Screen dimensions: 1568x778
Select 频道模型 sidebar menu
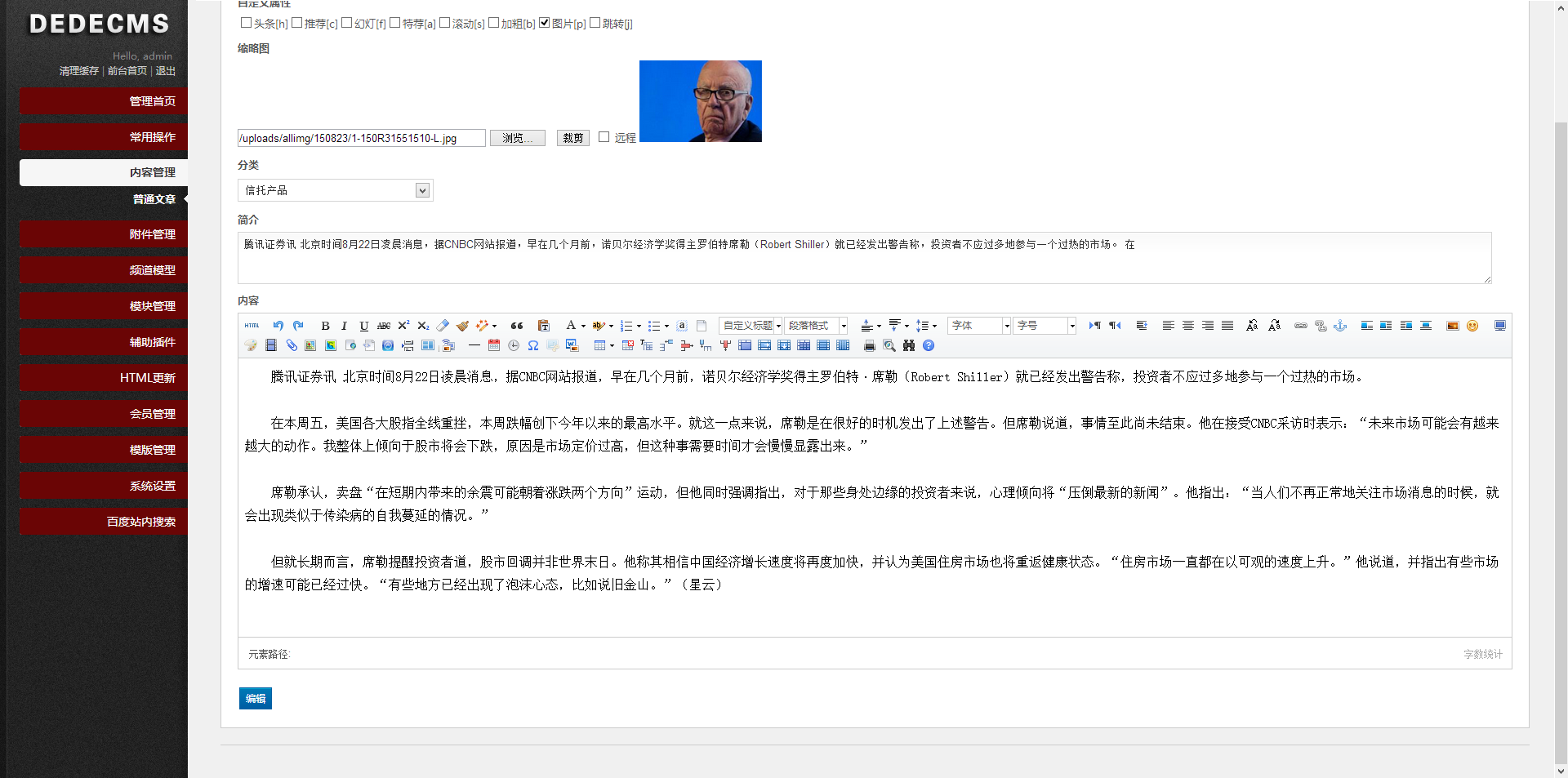(x=104, y=270)
